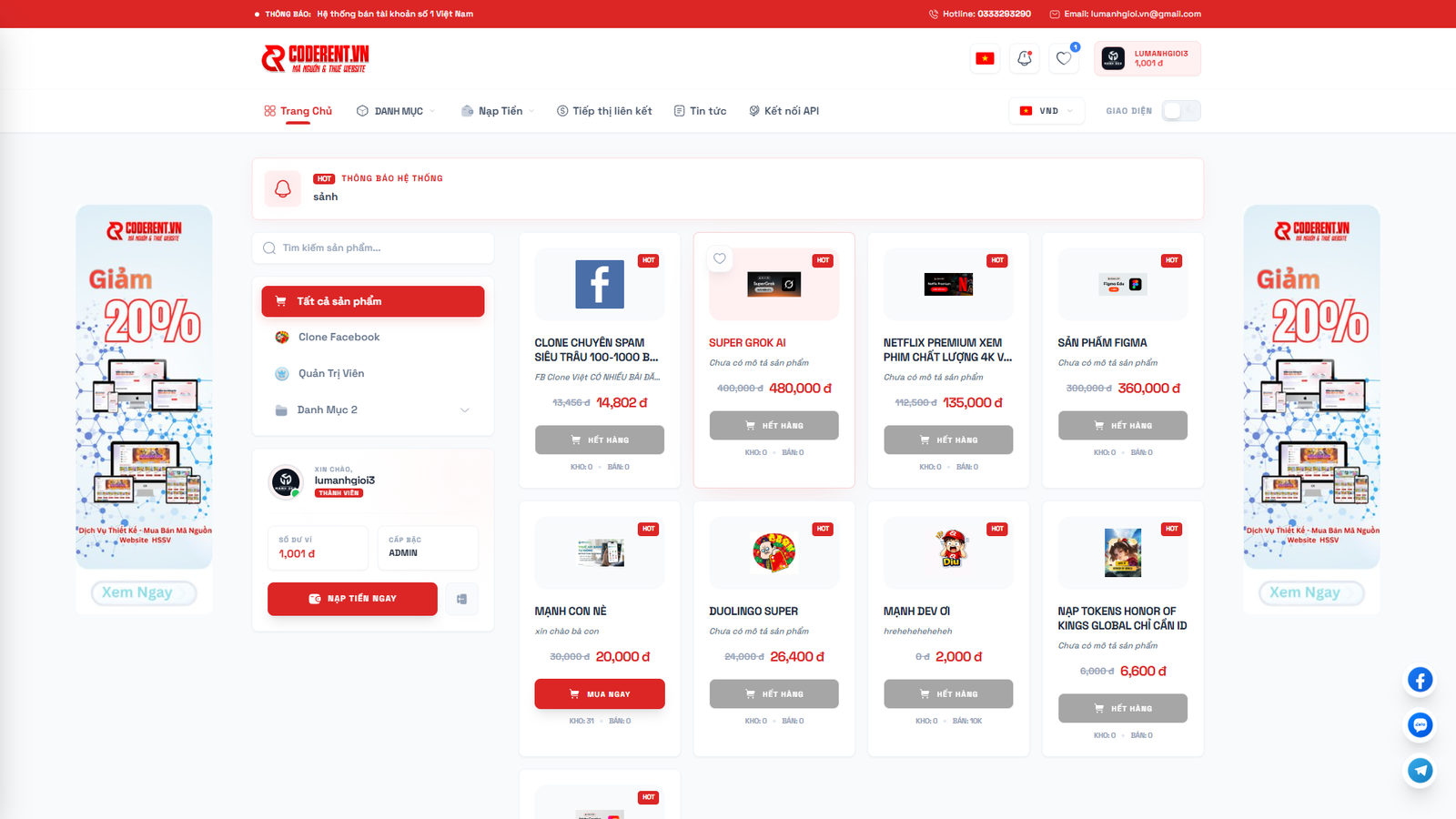Click MUA NGAY on MẠNH CON NÈ product
Screen dimensions: 1456x819
[600, 693]
